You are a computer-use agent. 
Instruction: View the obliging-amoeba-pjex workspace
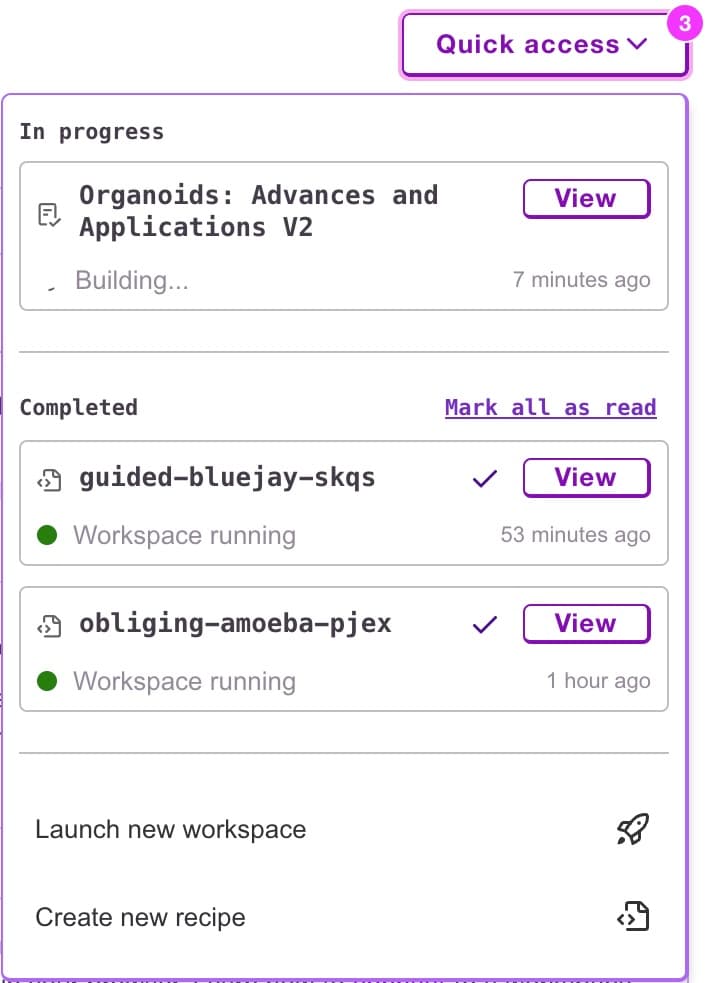586,624
